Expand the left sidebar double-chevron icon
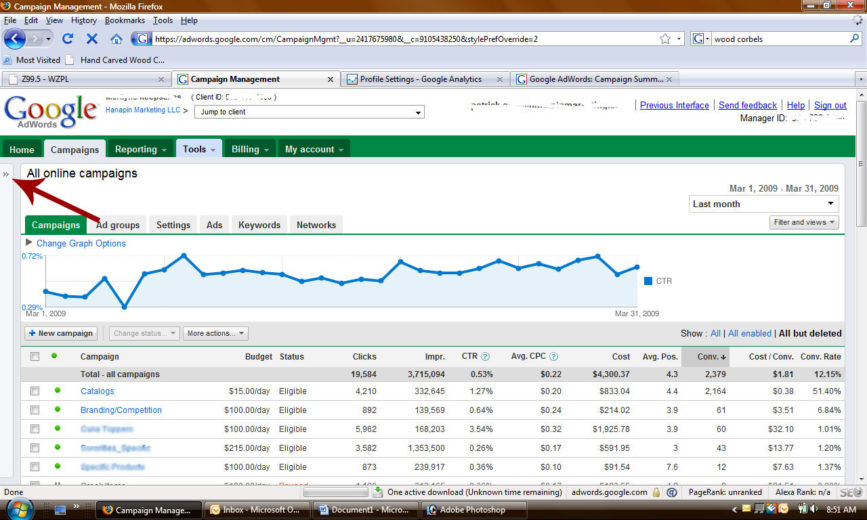Screen dimensions: 867x520 pyautogui.click(x=6, y=174)
